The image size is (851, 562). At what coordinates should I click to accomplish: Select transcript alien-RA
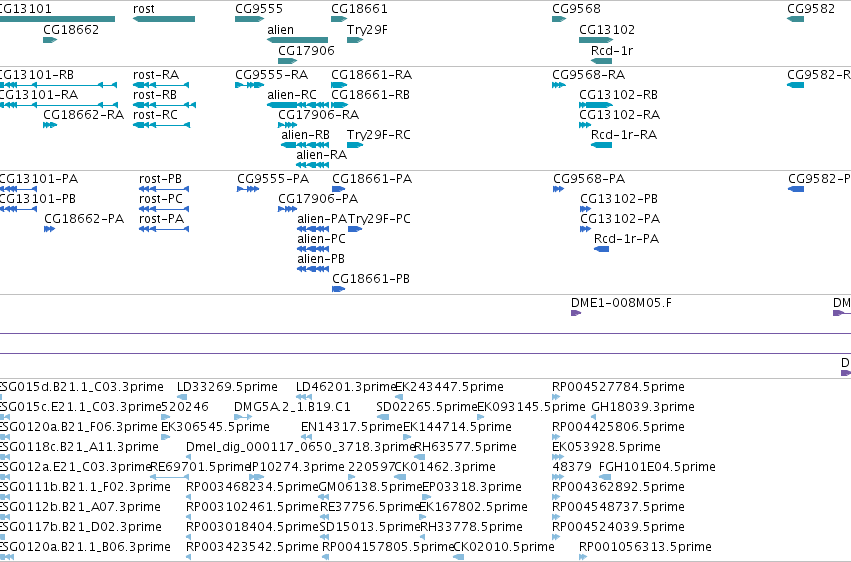tap(313, 165)
